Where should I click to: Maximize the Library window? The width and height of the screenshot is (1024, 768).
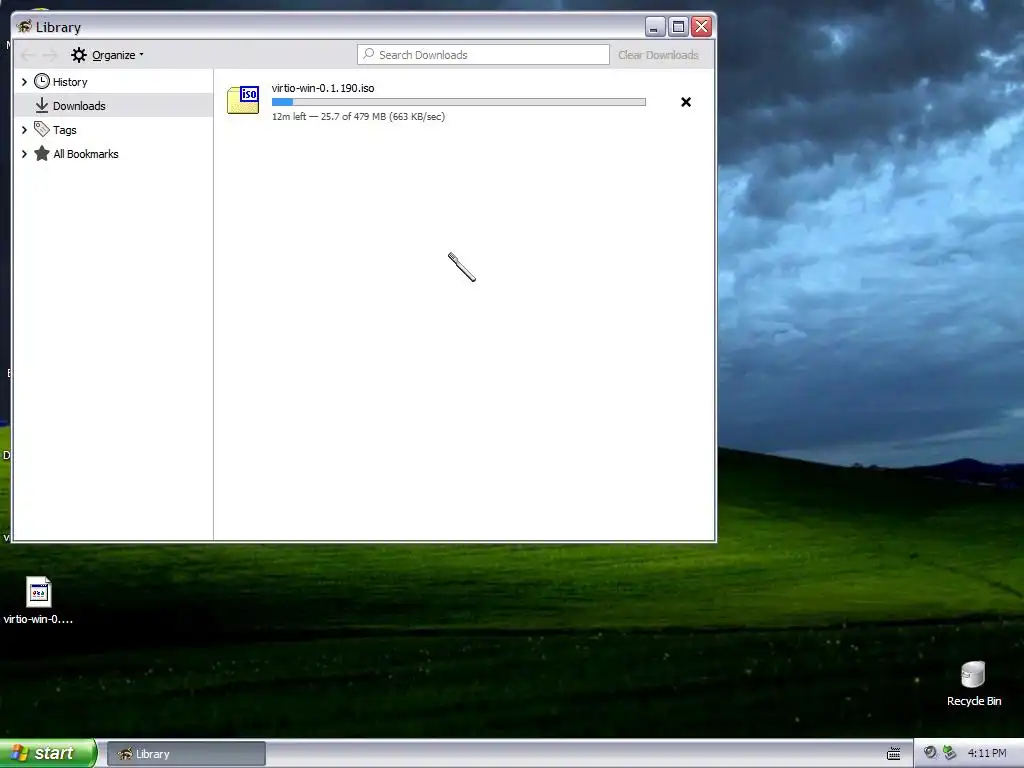678,27
